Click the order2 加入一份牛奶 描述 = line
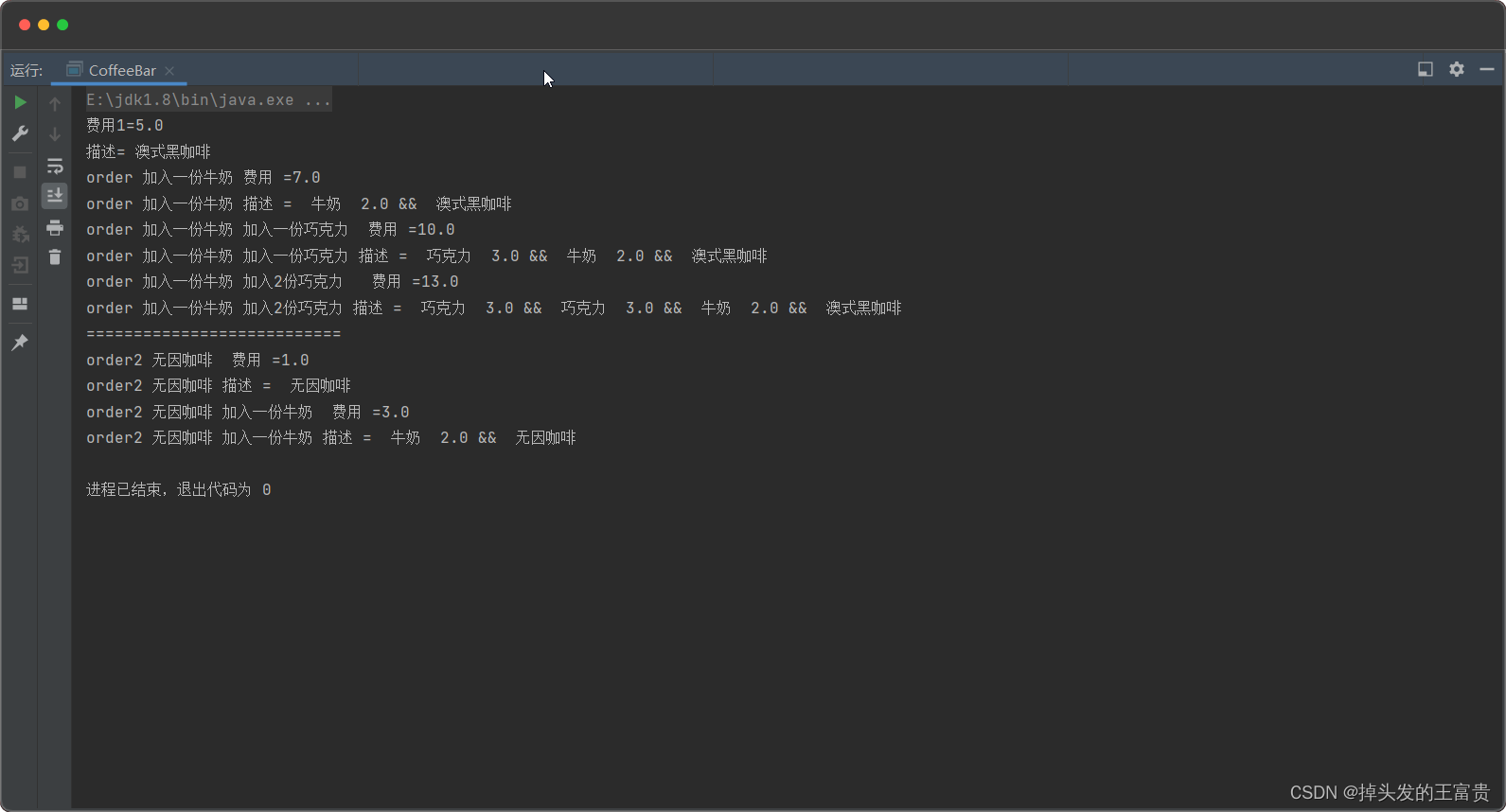 (331, 437)
